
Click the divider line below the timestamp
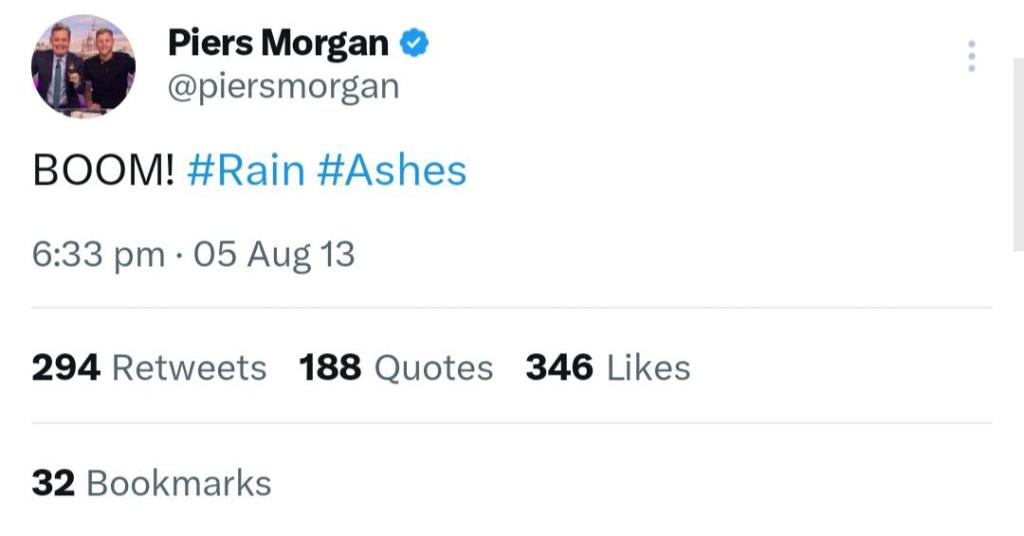pyautogui.click(x=512, y=308)
